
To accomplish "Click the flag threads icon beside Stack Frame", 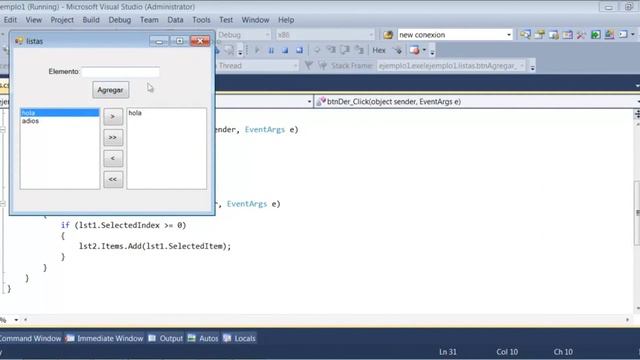I will [323, 65].
